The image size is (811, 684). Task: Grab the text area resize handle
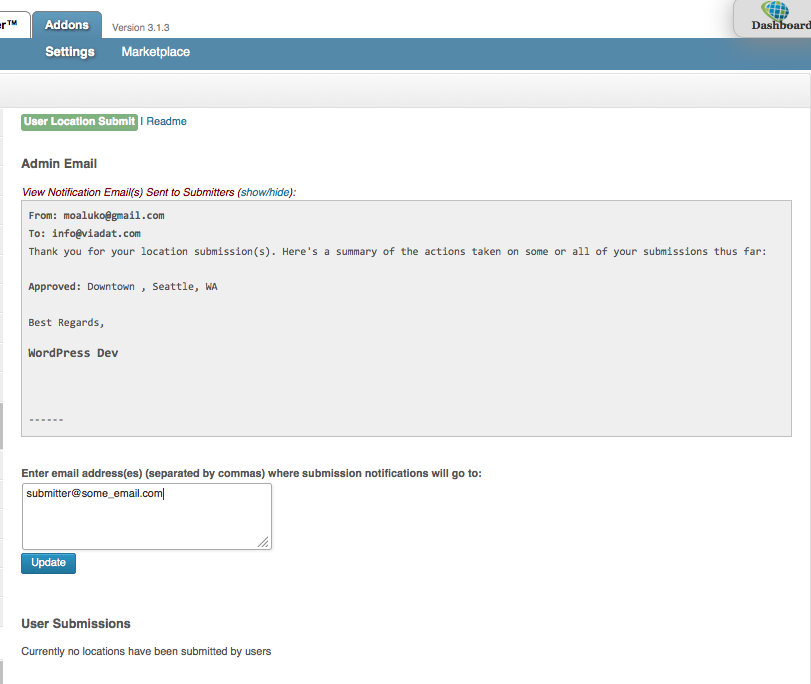click(263, 541)
